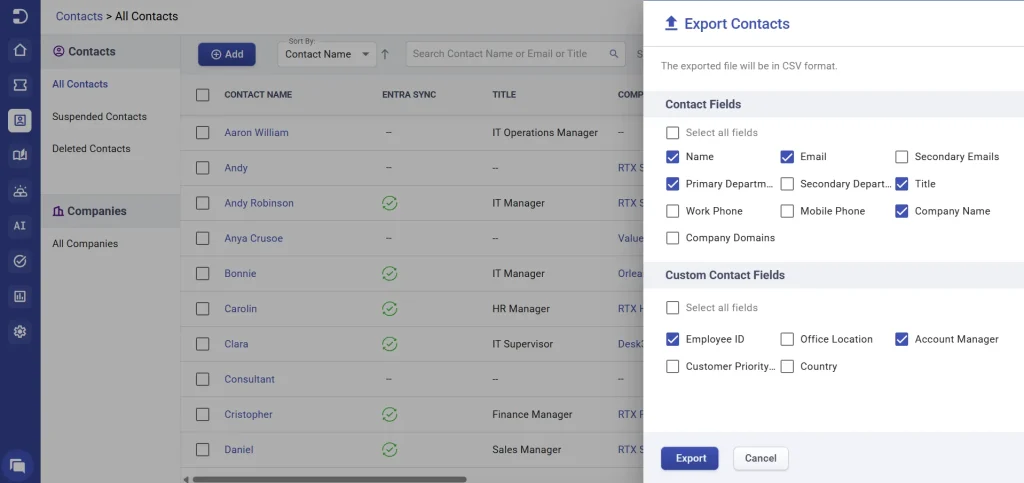Screen dimensions: 1024x483
Task: Select the Contacts section header
Action: pos(110,52)
